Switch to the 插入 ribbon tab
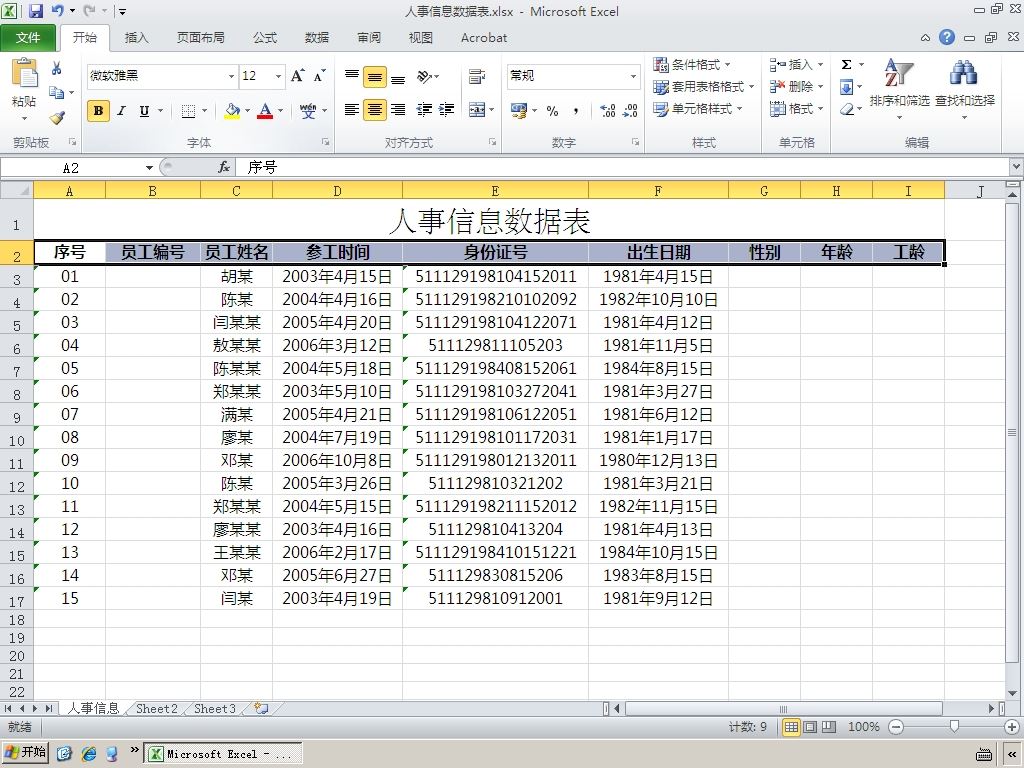This screenshot has width=1024, height=768. (136, 38)
